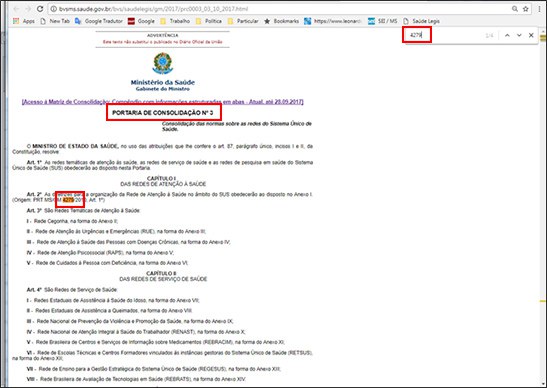The width and height of the screenshot is (547, 388).
Task: Click the Art. 4º Redes de Serviço line
Action: click(x=72, y=290)
